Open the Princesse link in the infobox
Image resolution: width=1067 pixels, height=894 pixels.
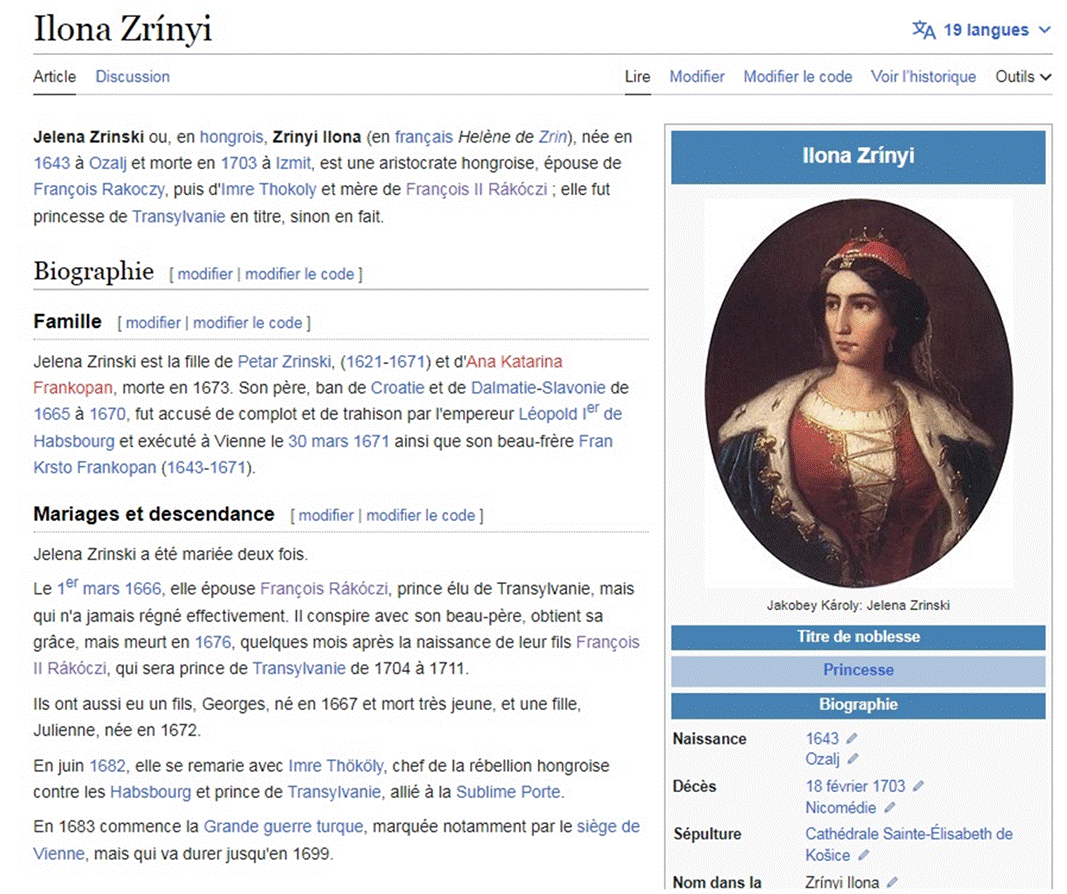858,669
